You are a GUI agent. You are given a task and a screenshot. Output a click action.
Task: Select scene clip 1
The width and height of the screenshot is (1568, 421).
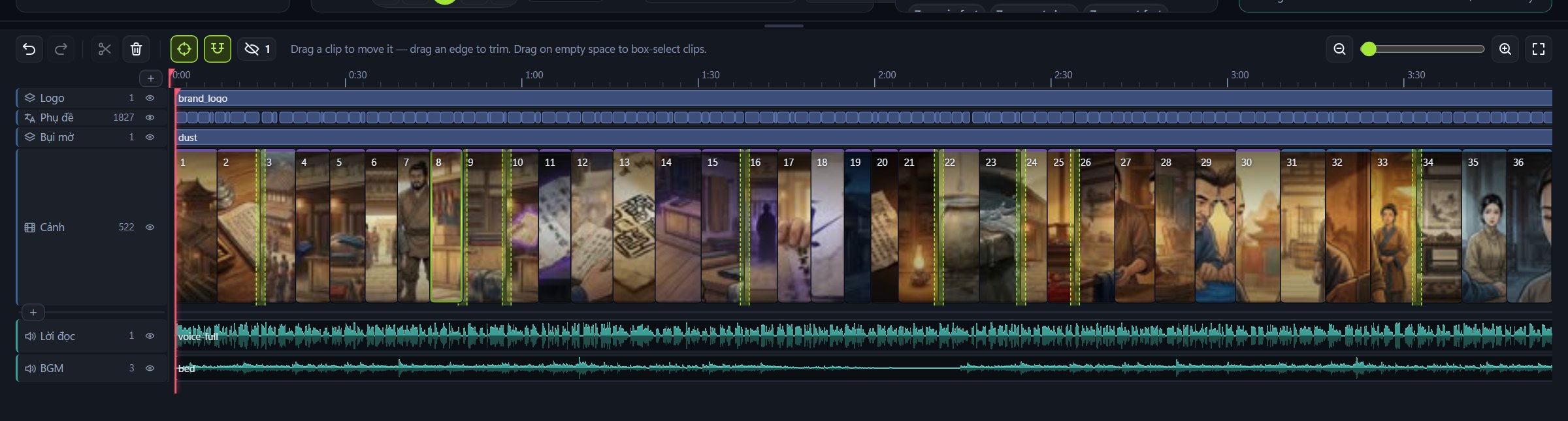[x=196, y=226]
